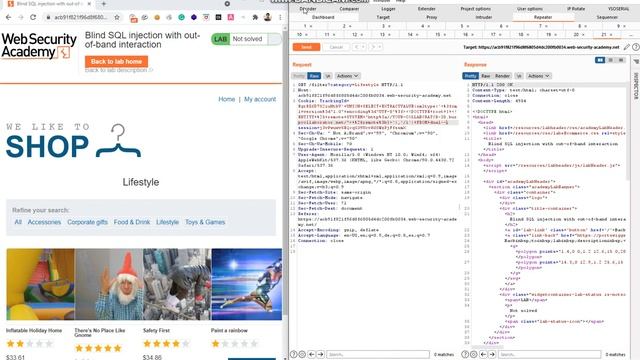The image size is (640, 360).
Task: Open a new Chrome tab with plus icon
Action: tap(104, 4)
